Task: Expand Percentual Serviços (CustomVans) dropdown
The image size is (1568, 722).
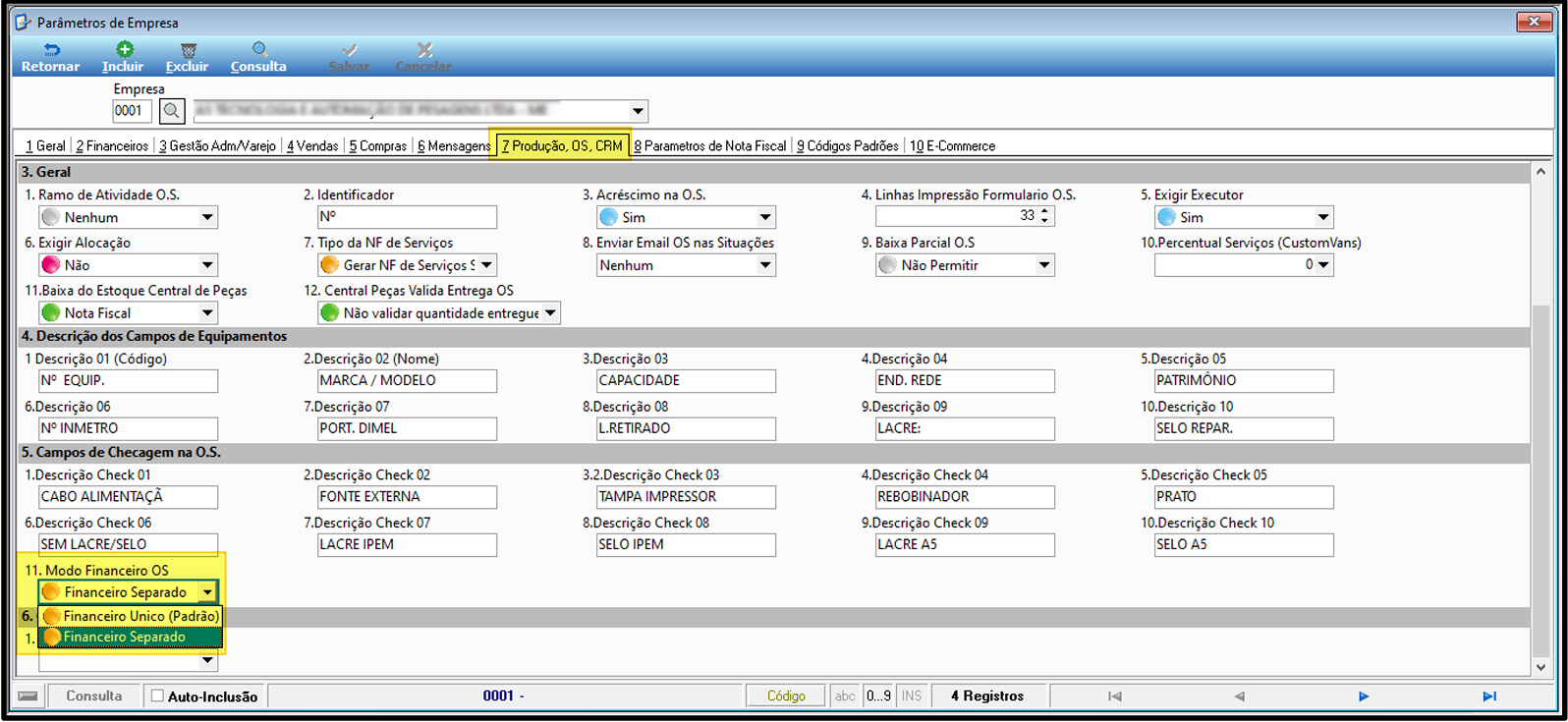Action: point(1323,265)
